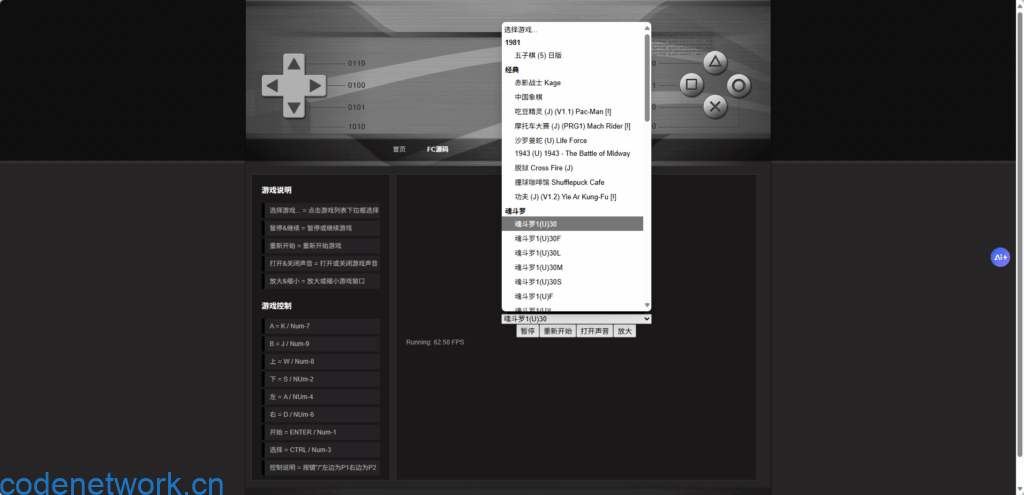Select 赤影战士 Kage from list
Viewport: 1024px width, 495px height.
pos(573,83)
